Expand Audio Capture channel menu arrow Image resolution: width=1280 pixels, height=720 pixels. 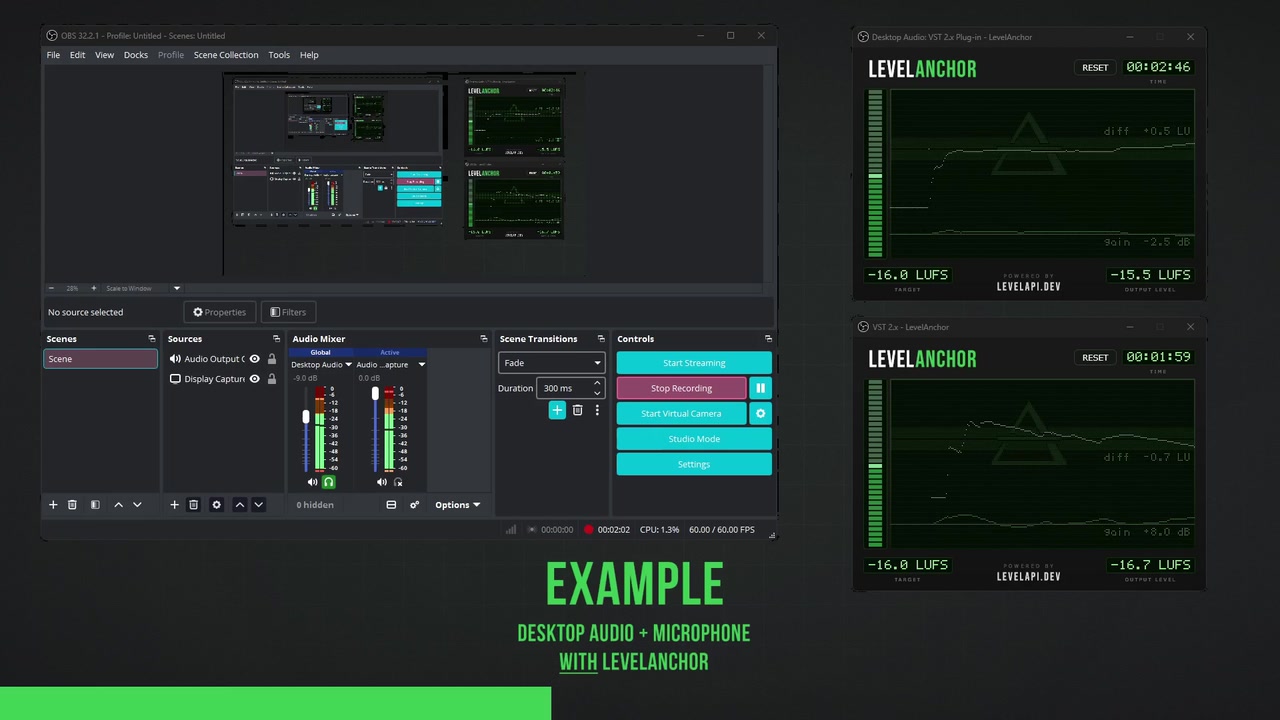point(421,365)
